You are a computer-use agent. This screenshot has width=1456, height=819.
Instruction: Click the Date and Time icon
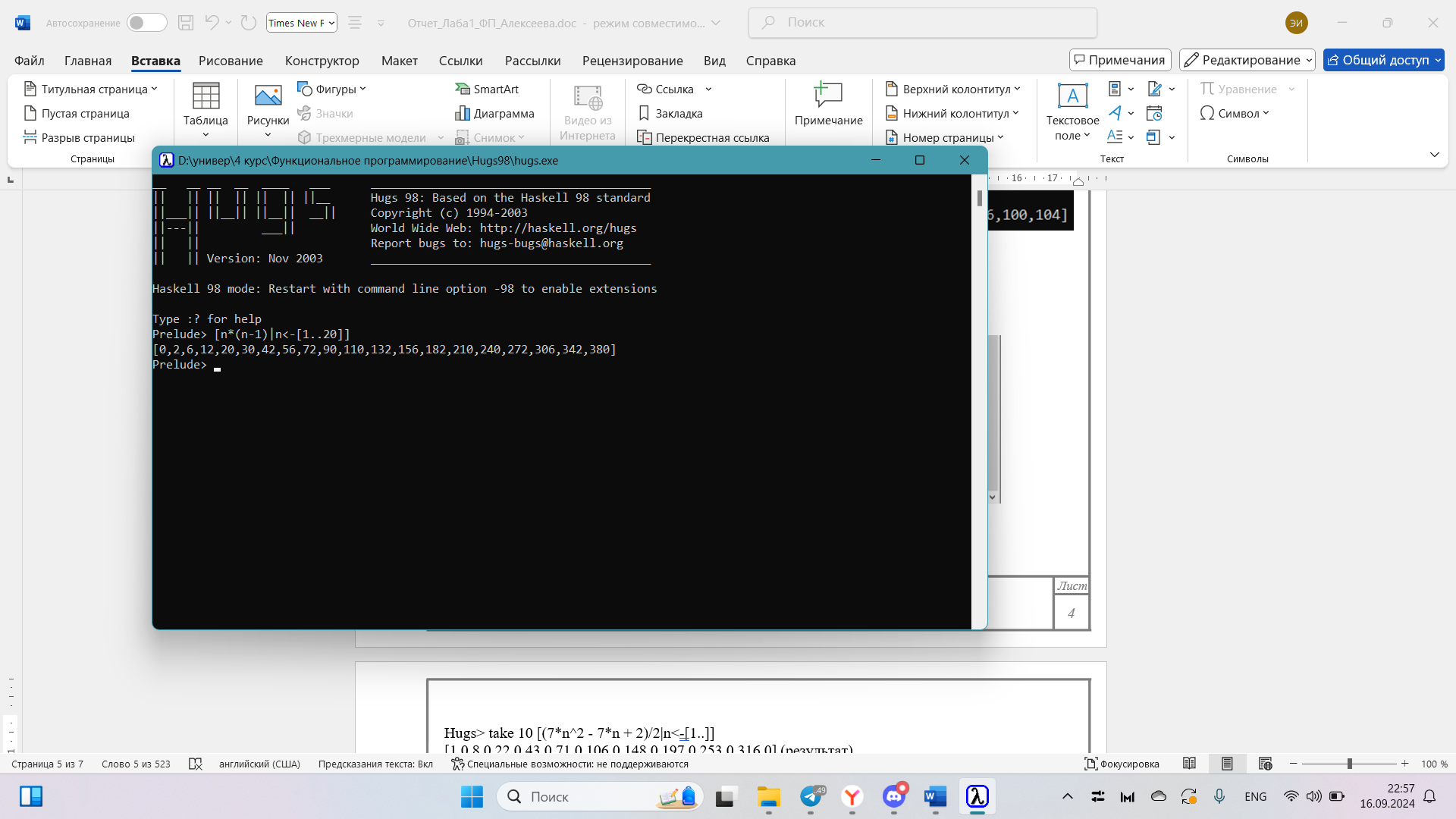click(1154, 113)
